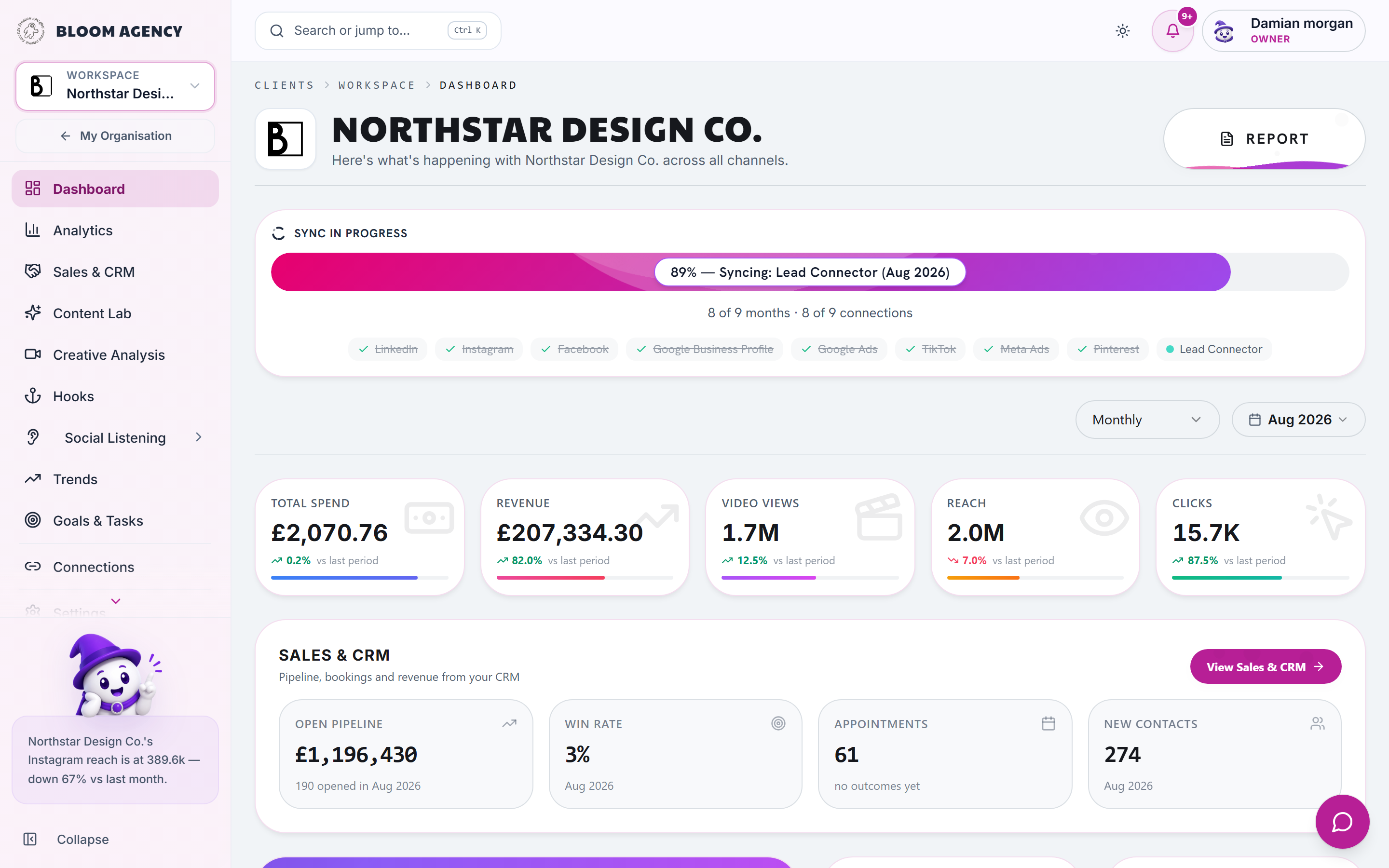Open Content Lab in sidebar
The height and width of the screenshot is (868, 1389).
(x=115, y=313)
